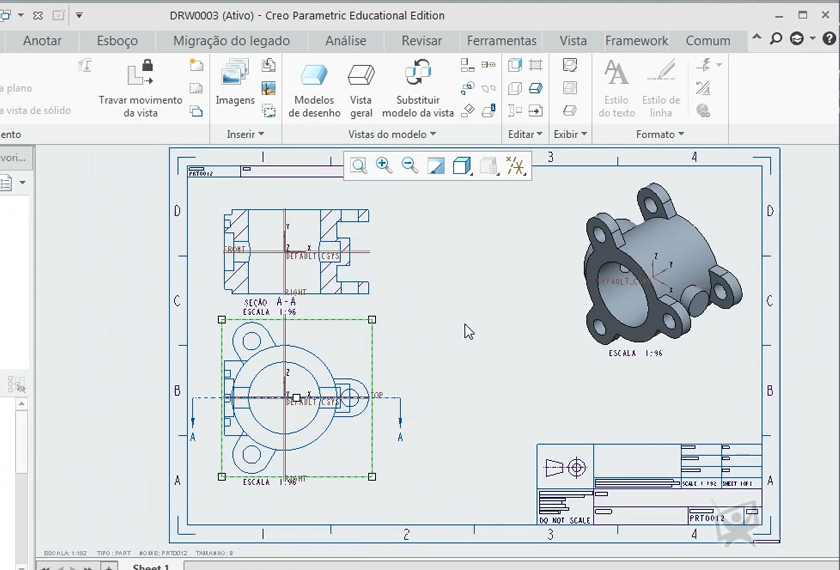Click the Repaint screen icon
The height and width of the screenshot is (570, 840).
tap(436, 166)
